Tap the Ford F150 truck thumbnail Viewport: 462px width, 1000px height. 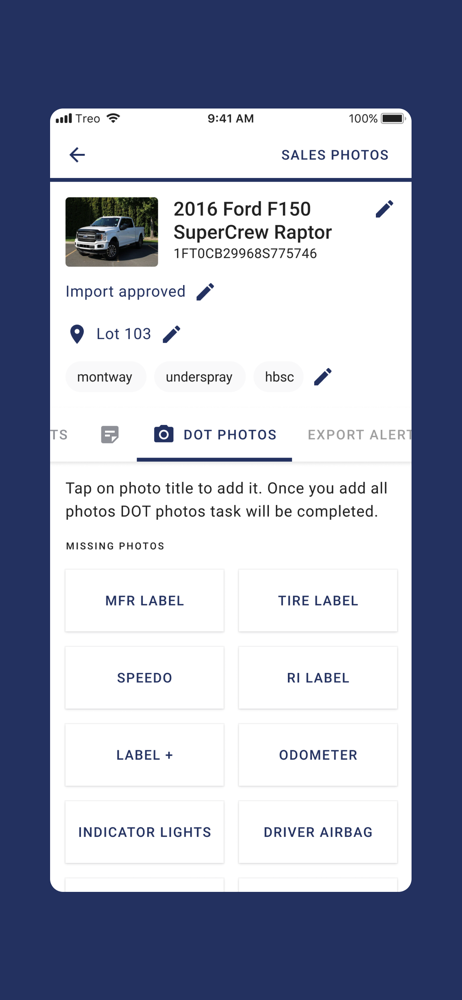112,232
